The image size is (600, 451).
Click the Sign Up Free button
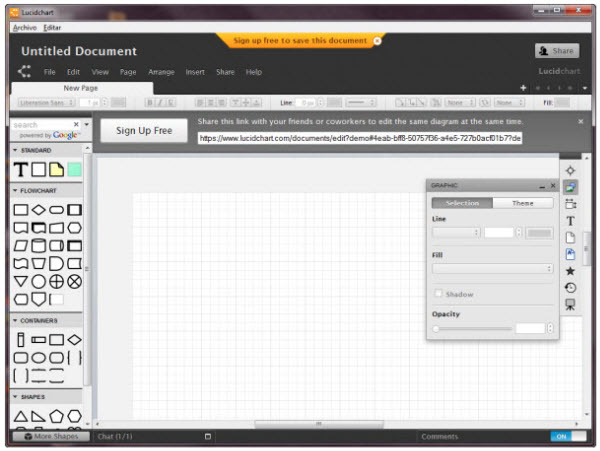coord(144,131)
